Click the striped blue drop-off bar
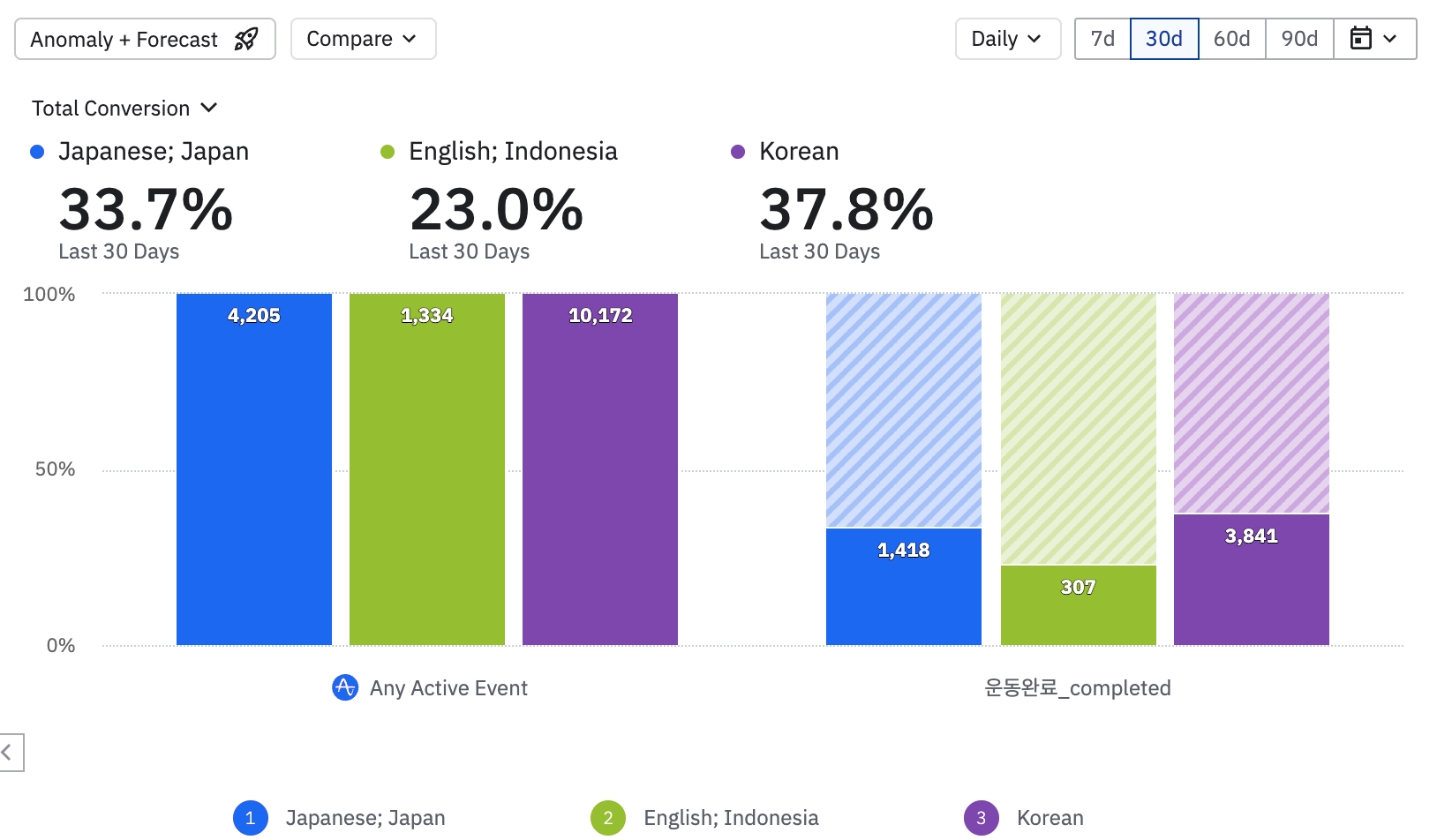The height and width of the screenshot is (840, 1437). (904, 410)
